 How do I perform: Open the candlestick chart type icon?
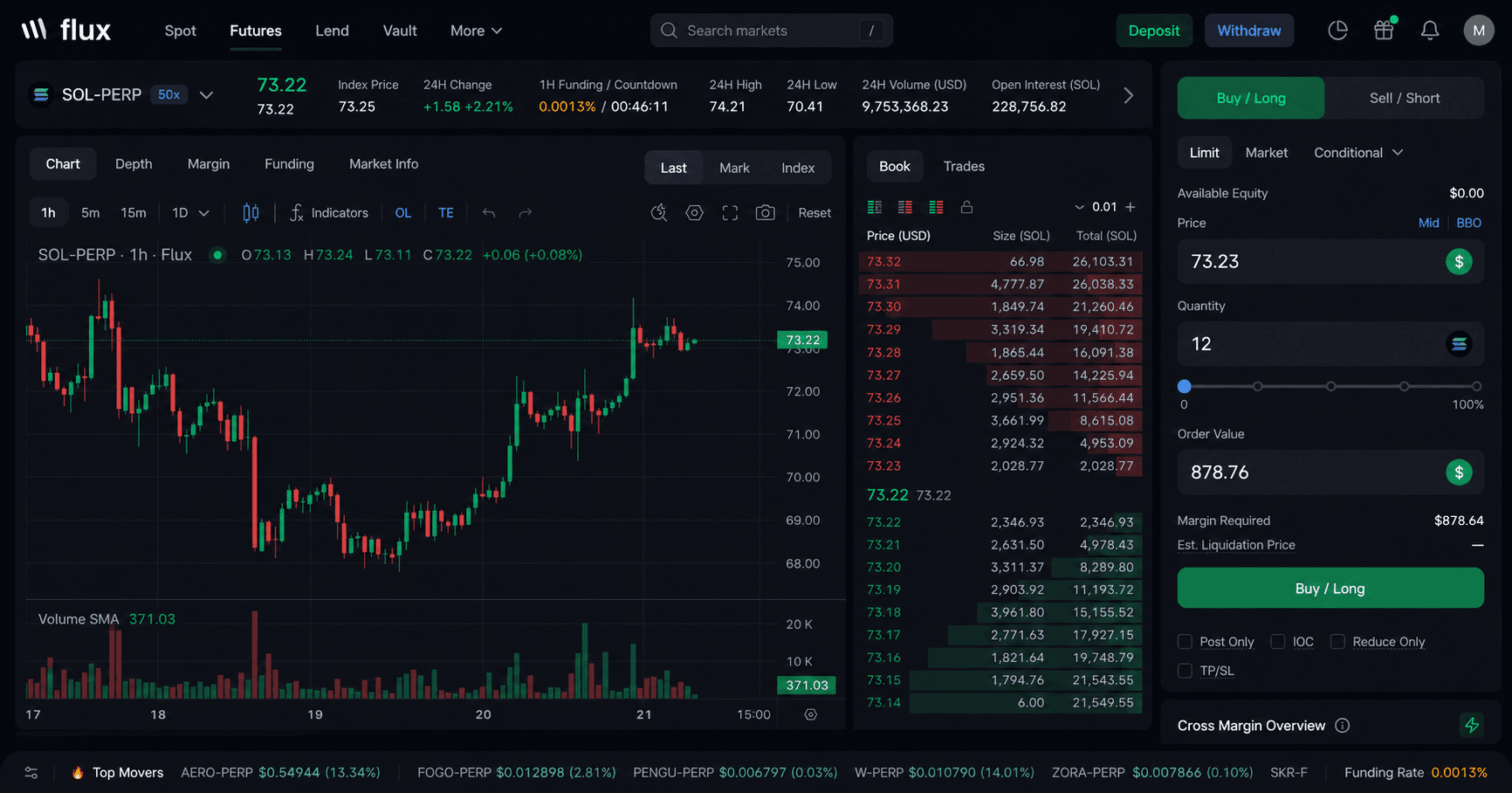251,212
